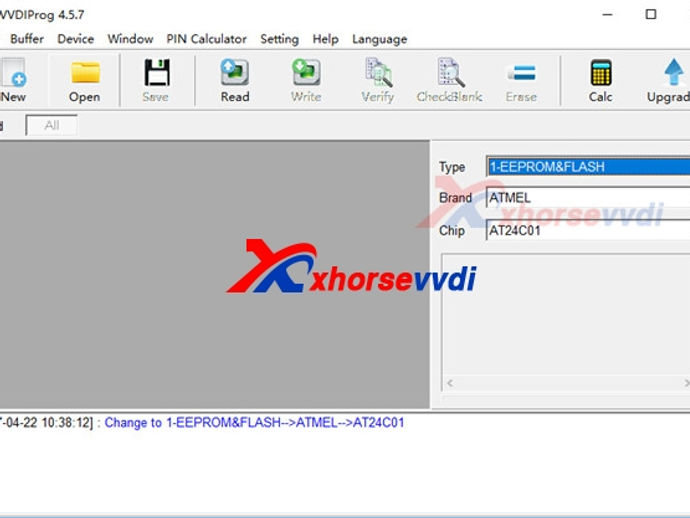The width and height of the screenshot is (690, 518).
Task: Open the Buffer menu
Action: coord(27,39)
